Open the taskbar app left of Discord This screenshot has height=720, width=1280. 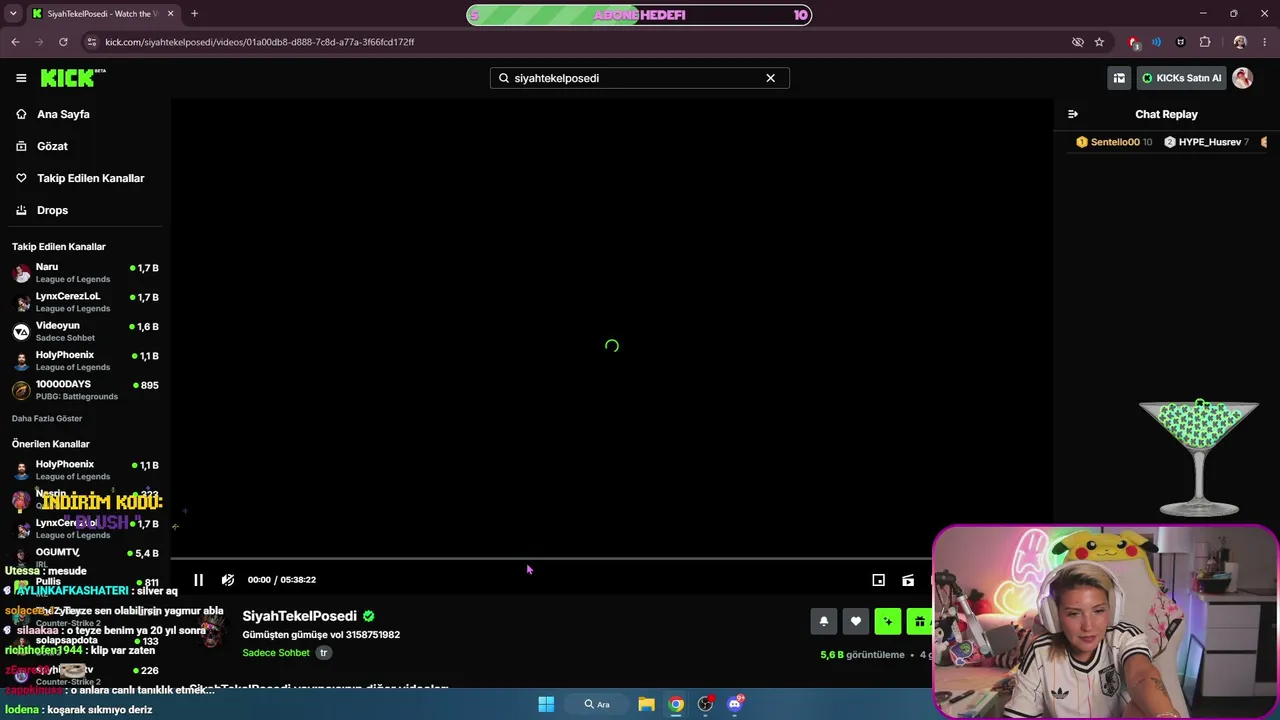(705, 704)
